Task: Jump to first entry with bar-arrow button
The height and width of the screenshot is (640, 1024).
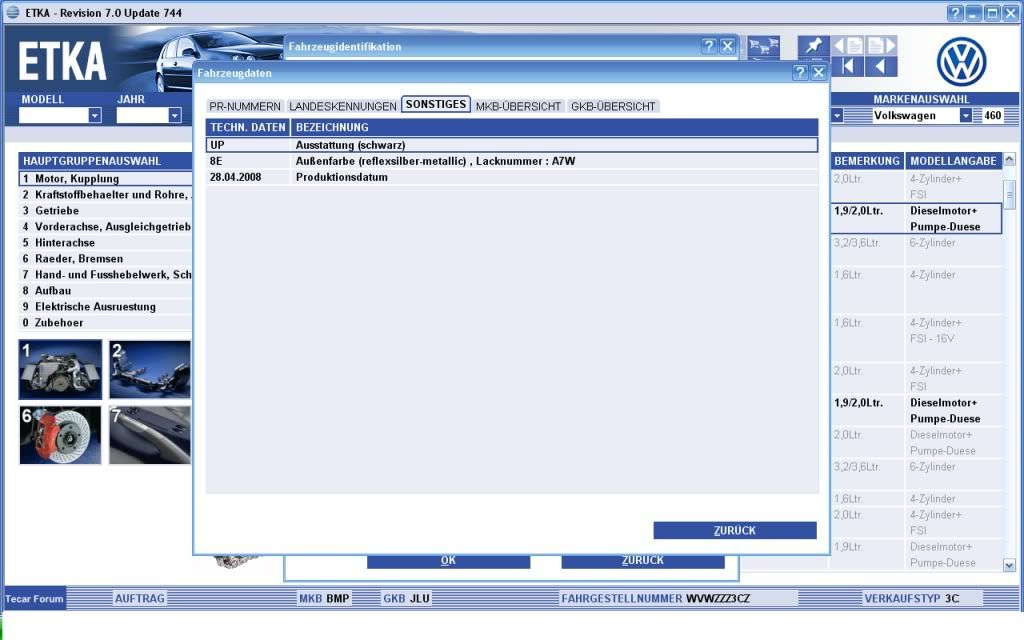Action: click(848, 66)
